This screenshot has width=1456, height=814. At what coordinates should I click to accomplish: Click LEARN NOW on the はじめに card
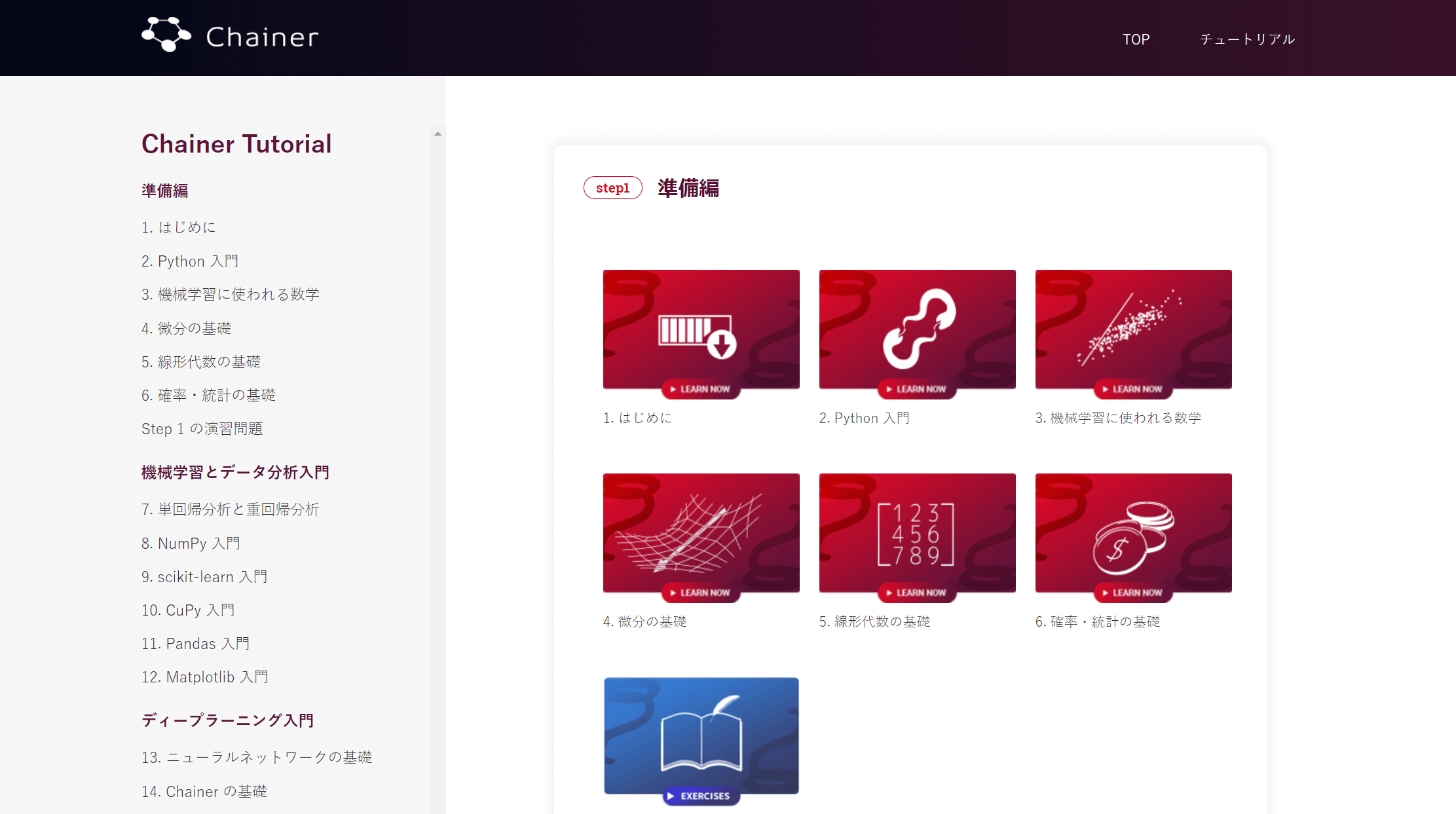click(701, 389)
